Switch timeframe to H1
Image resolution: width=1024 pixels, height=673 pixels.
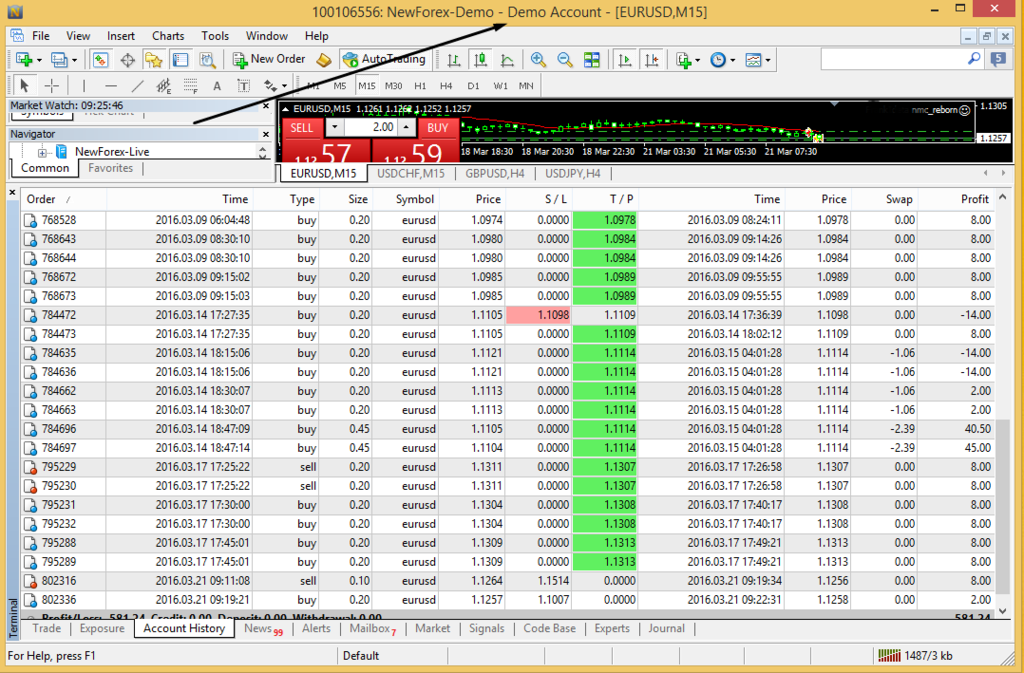pos(420,86)
